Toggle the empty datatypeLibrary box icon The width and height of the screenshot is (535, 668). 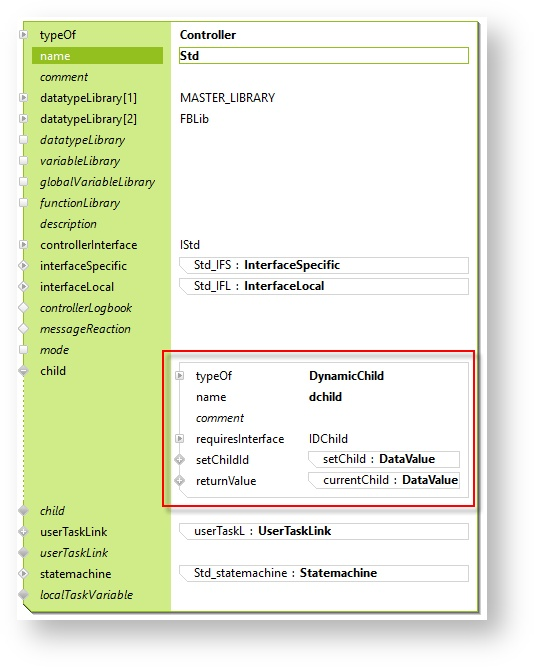click(x=23, y=139)
